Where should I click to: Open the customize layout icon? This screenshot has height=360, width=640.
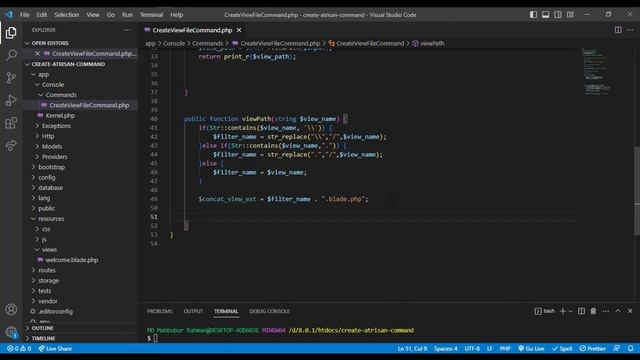(x=570, y=15)
